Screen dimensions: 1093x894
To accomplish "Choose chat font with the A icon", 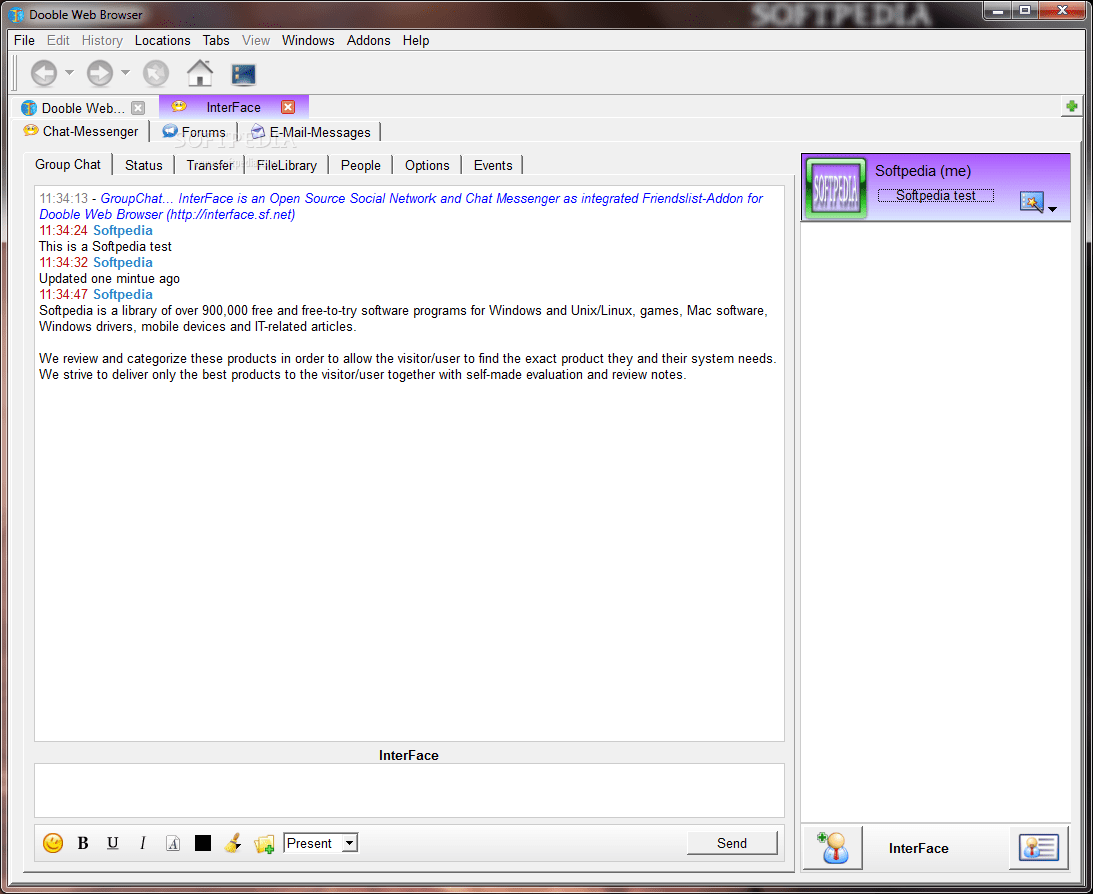I will (x=173, y=843).
